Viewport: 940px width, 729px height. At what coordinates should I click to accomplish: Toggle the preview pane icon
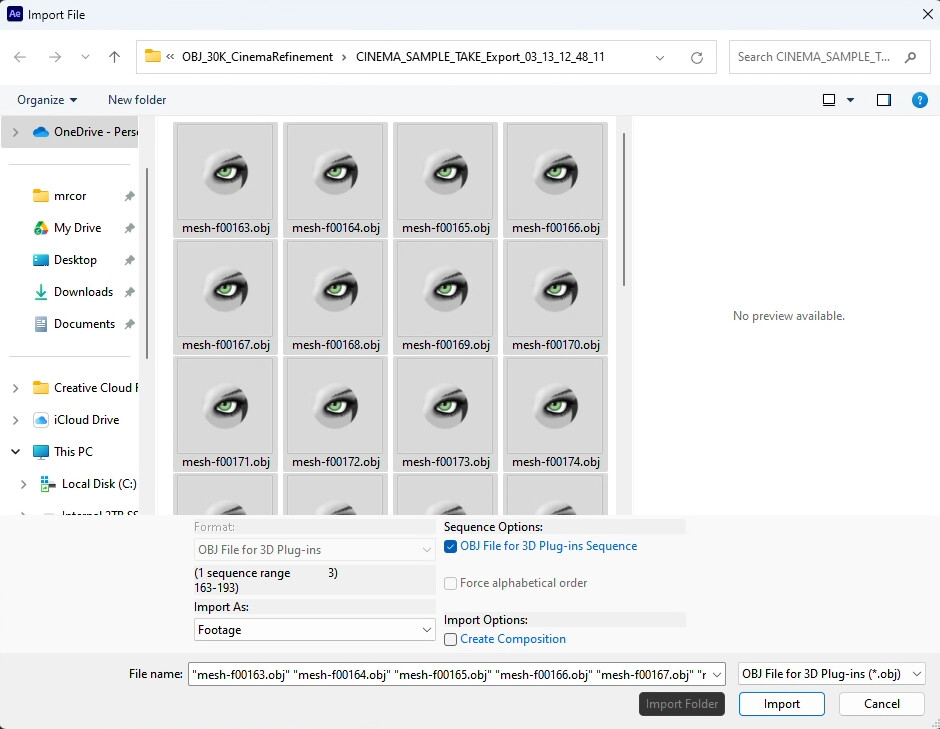coord(883,100)
